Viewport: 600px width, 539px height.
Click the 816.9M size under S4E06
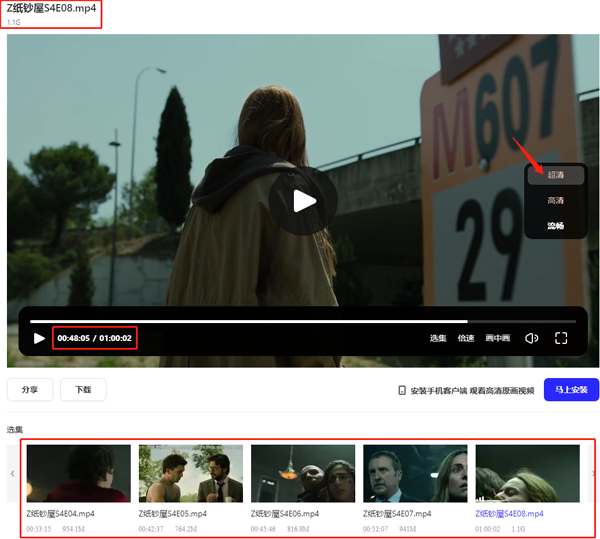298,529
